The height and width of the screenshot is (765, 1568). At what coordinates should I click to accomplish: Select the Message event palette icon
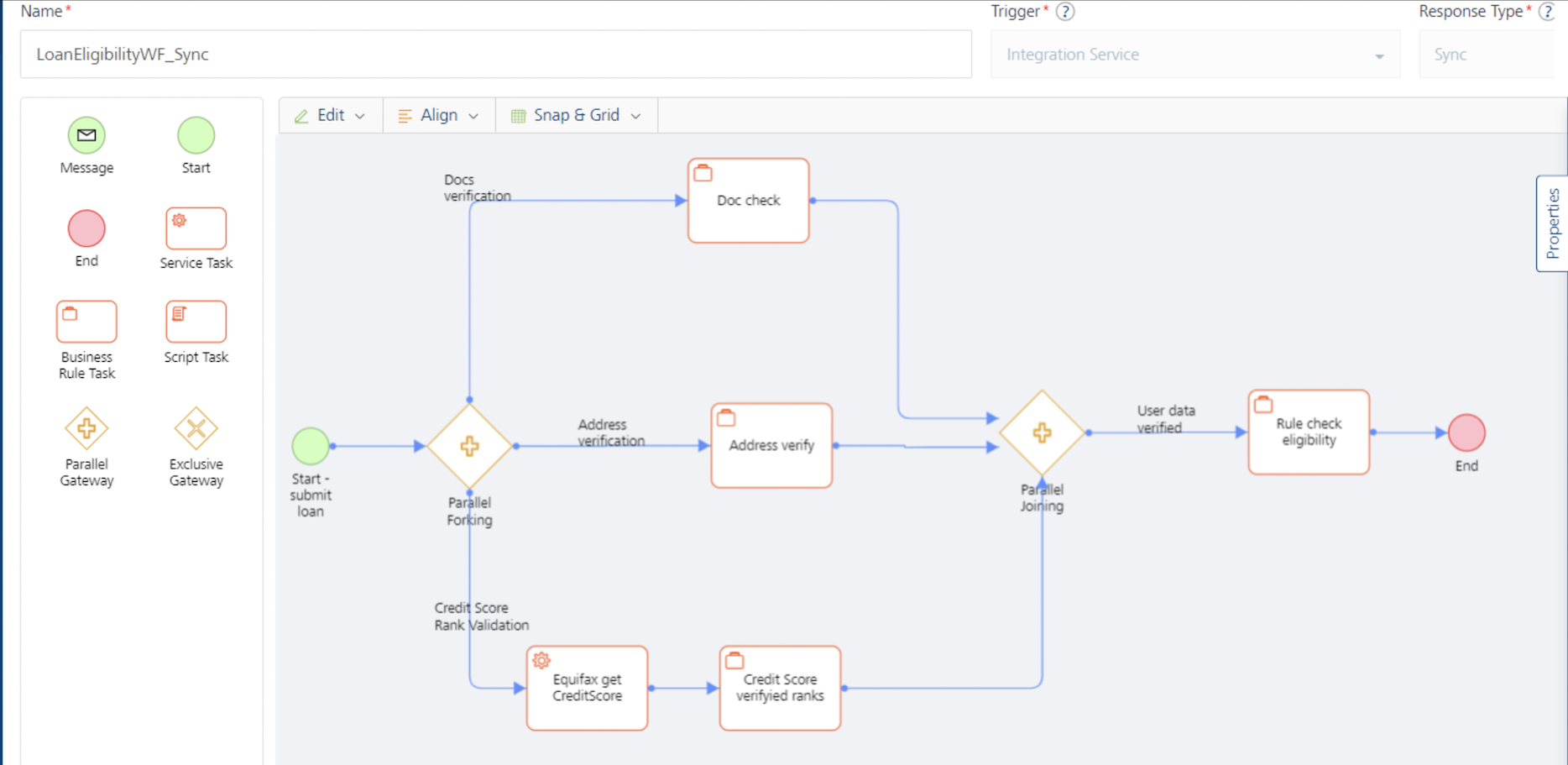point(86,135)
